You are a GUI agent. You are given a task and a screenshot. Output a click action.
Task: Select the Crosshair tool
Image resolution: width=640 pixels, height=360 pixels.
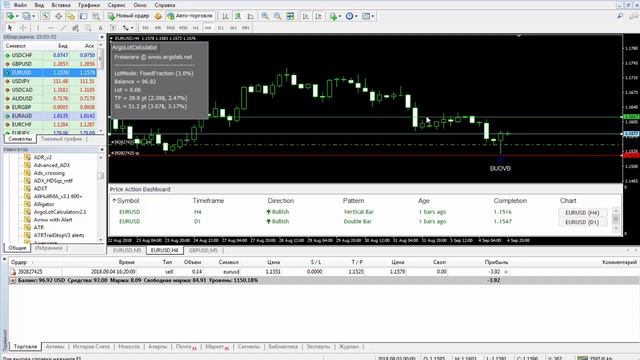point(23,28)
